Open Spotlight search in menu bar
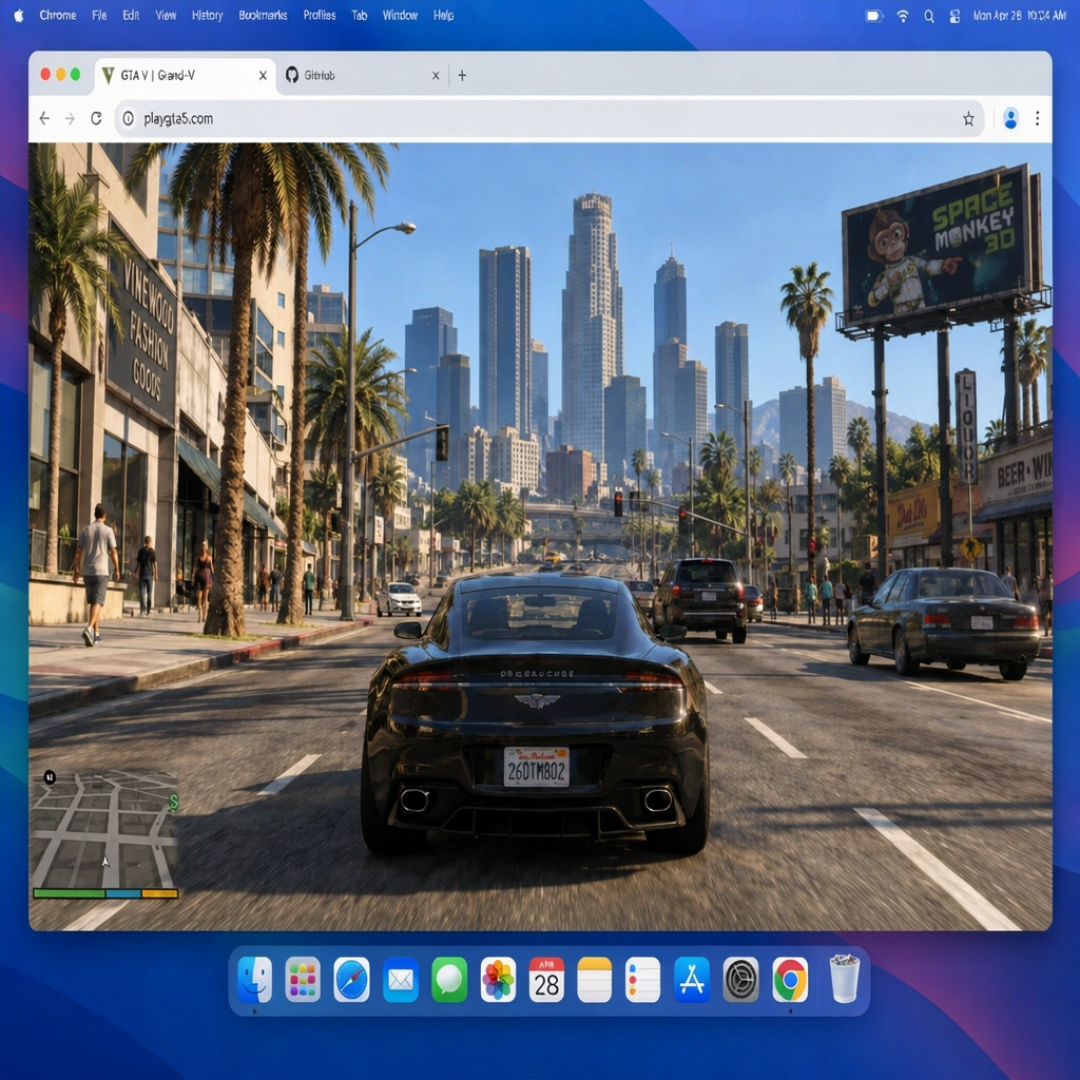 tap(929, 16)
